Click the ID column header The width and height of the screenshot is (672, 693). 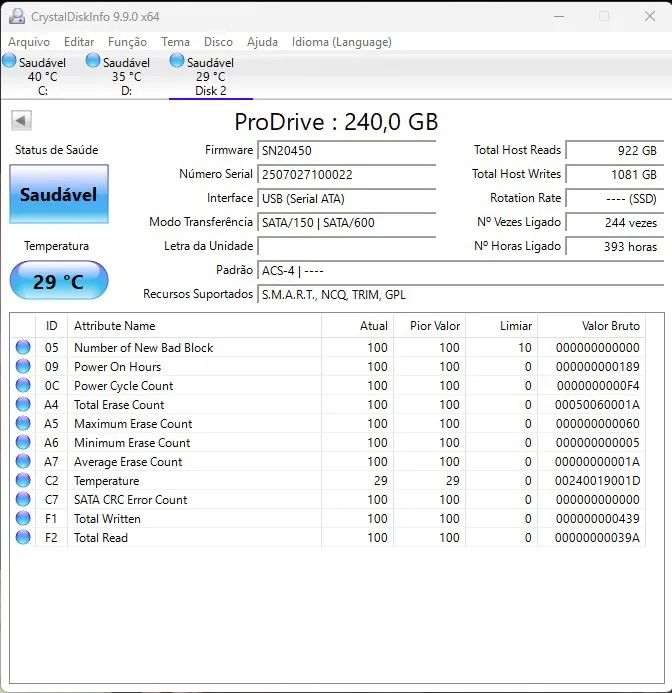coord(51,326)
